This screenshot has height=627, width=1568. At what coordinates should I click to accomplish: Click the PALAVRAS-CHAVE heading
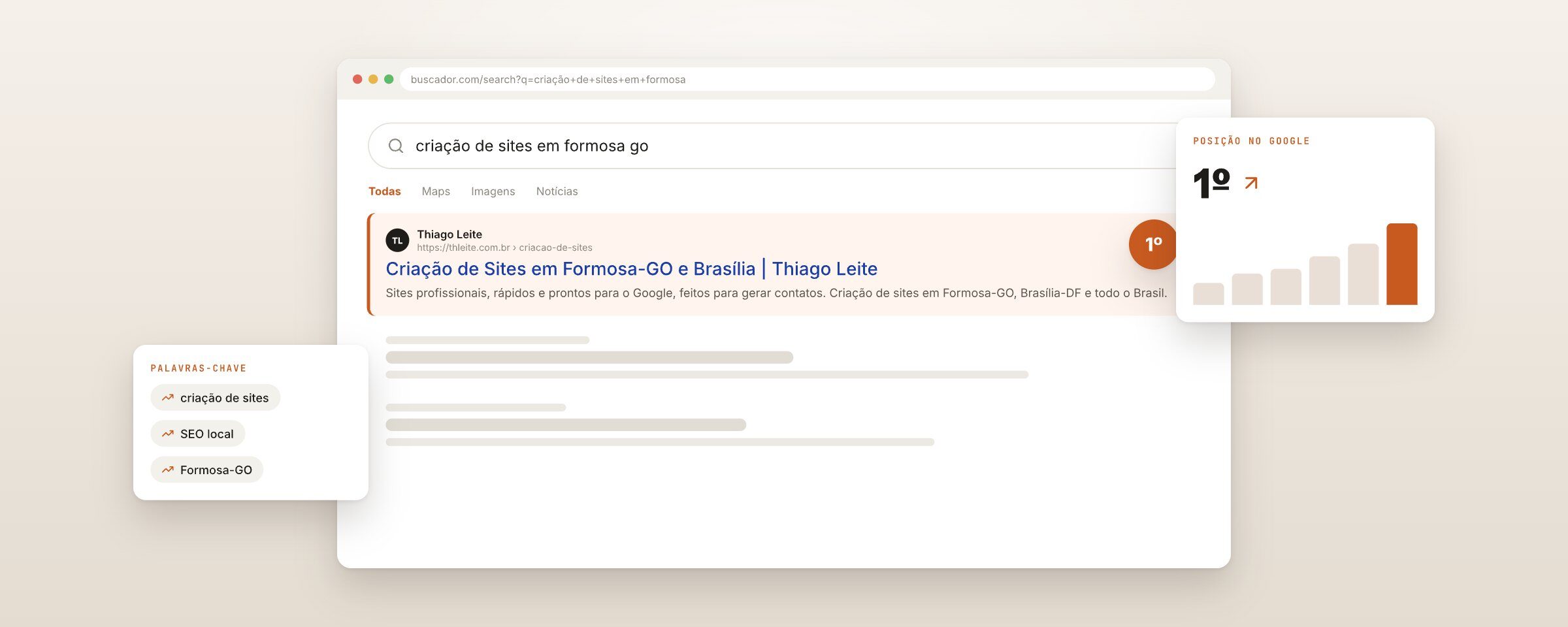coord(199,368)
